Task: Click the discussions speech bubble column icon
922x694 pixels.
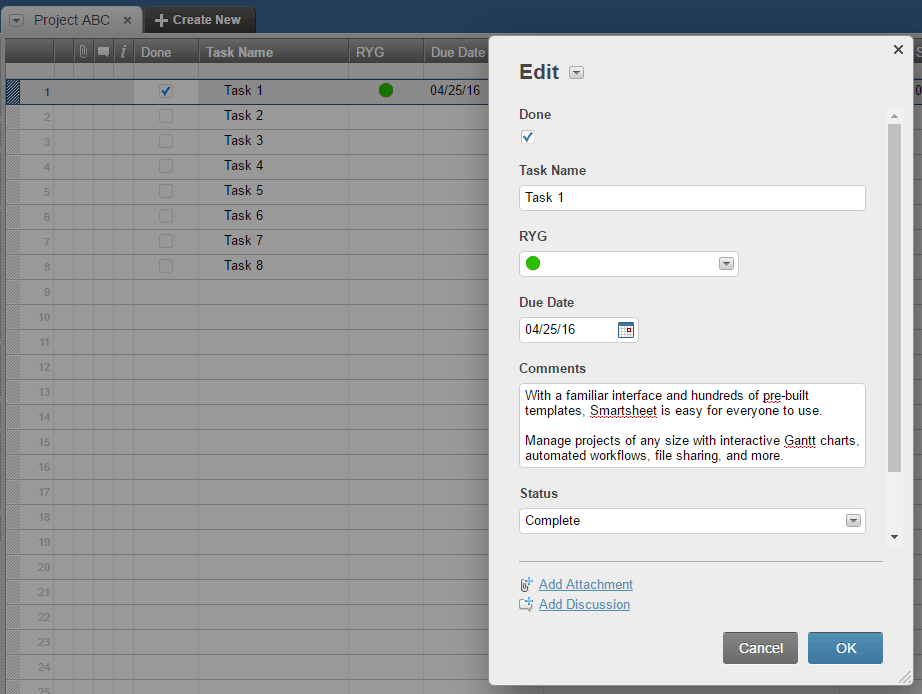Action: [x=103, y=52]
